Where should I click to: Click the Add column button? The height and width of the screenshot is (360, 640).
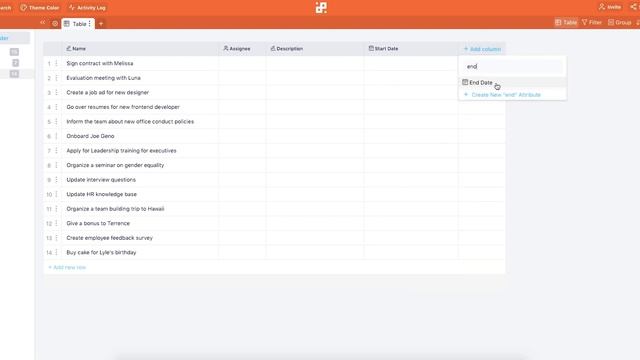tap(482, 49)
